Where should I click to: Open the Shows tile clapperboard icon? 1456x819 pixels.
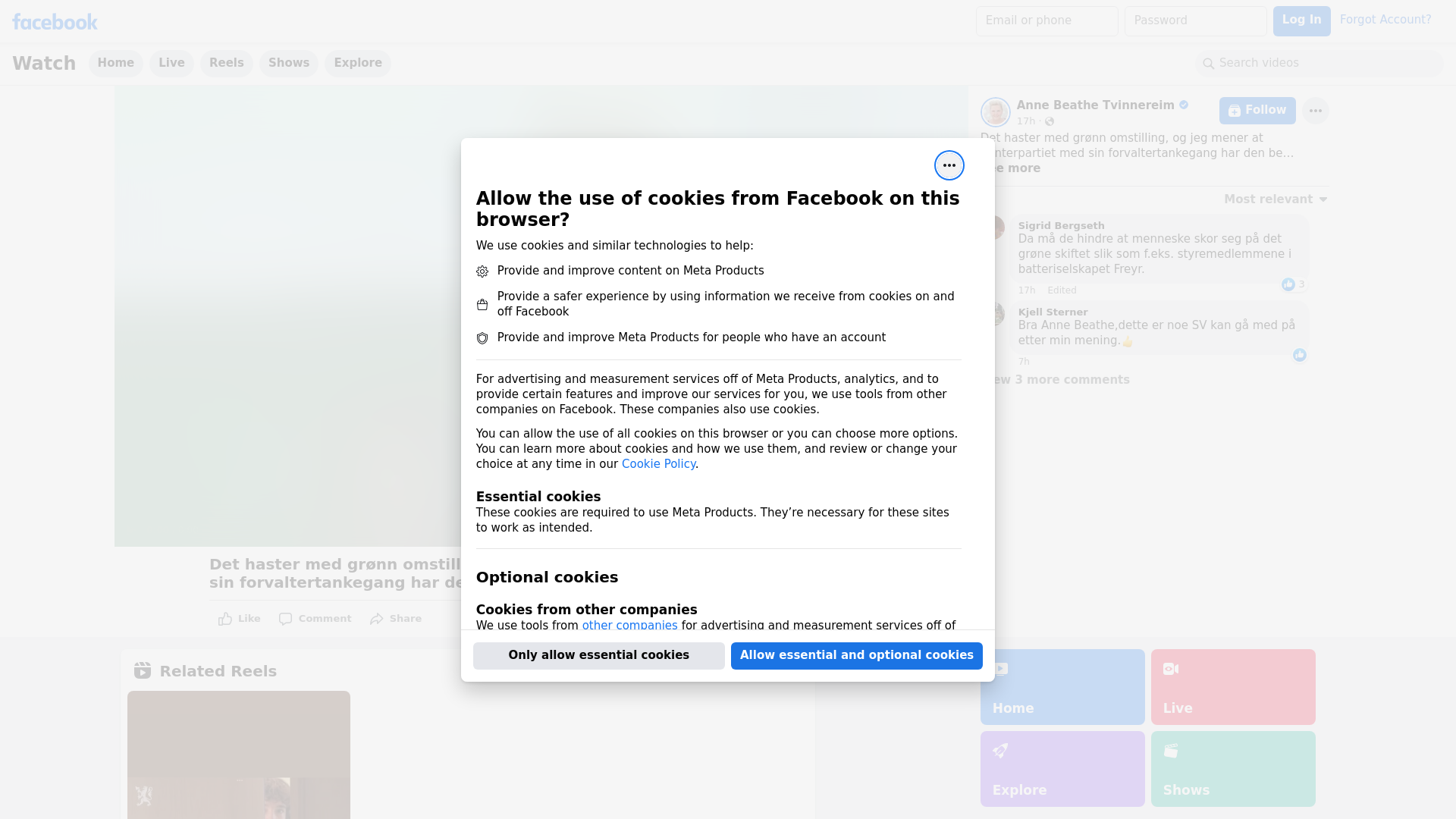[x=1171, y=750]
